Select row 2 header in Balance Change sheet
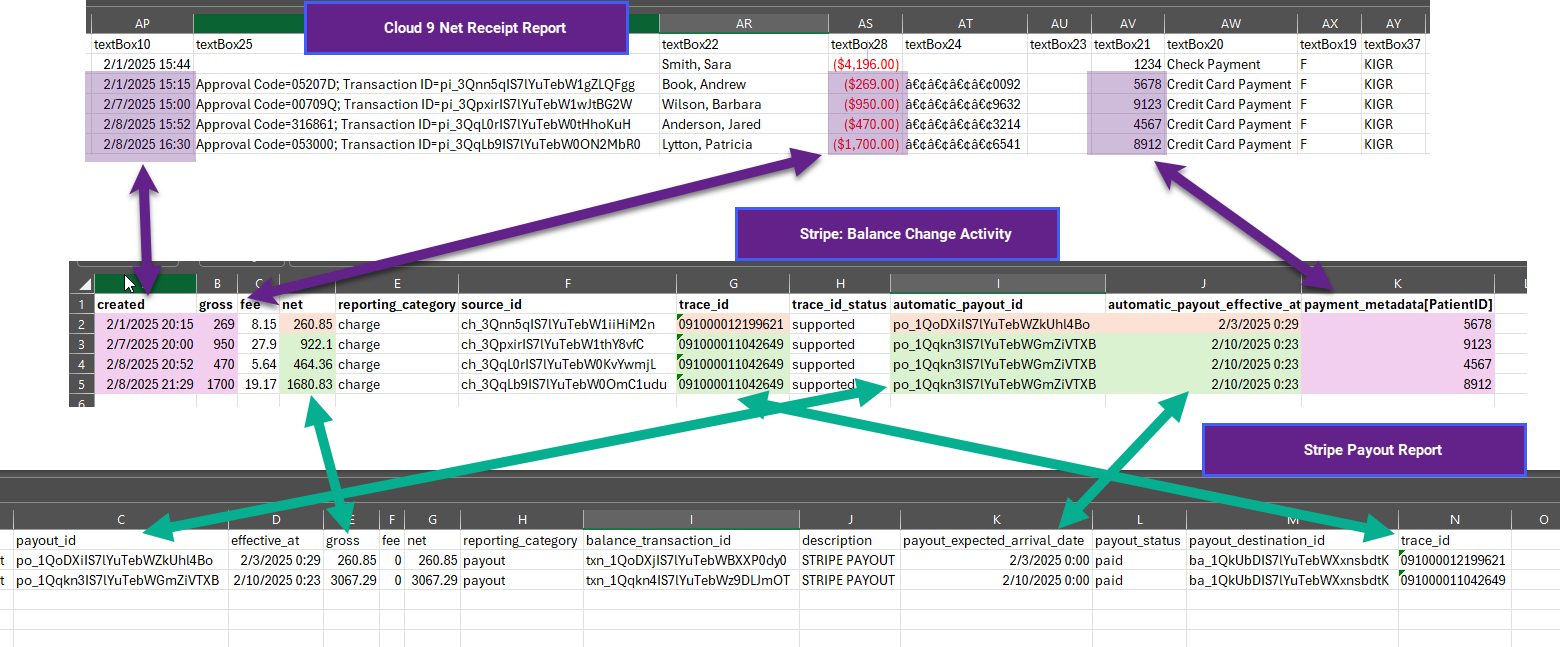 [x=84, y=324]
